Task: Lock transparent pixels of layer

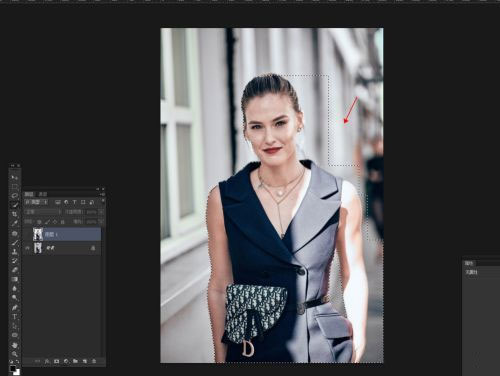Action: pos(39,222)
